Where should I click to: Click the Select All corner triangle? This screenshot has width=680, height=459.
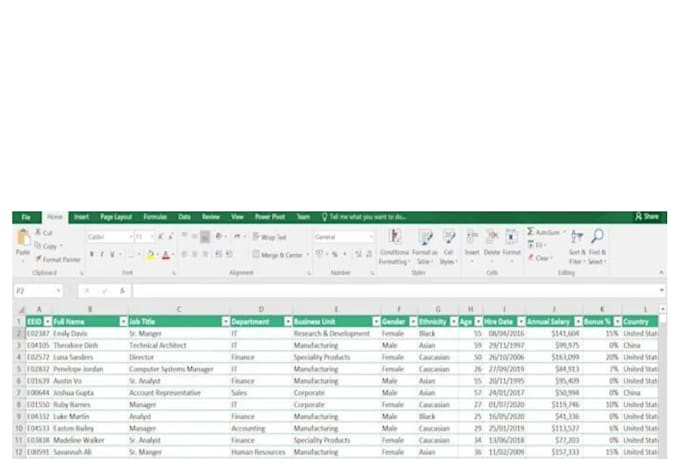[x=21, y=309]
